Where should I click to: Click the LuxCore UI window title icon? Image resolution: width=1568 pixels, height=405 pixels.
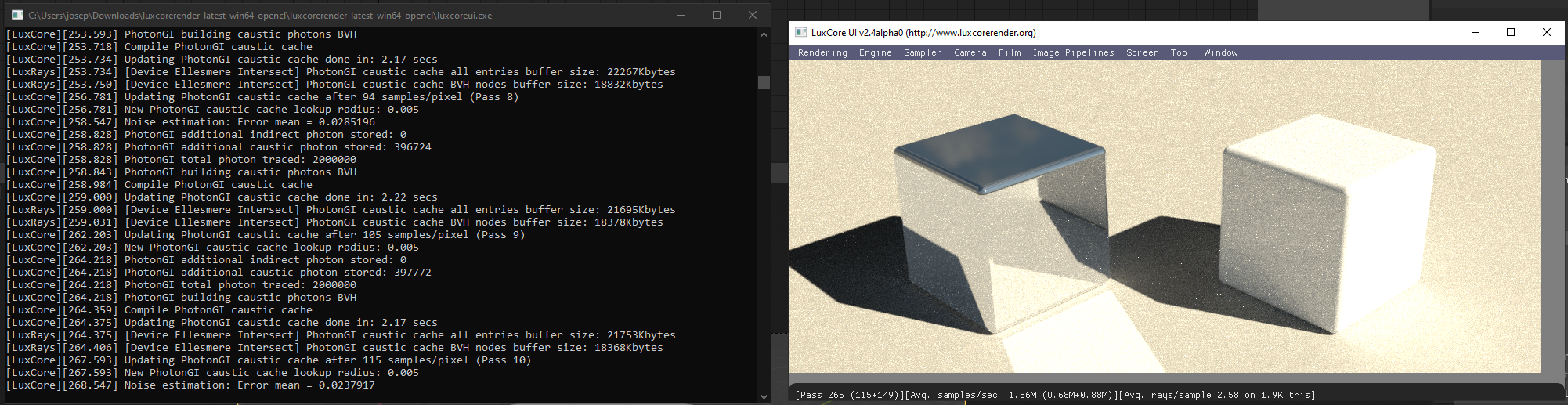point(800,32)
